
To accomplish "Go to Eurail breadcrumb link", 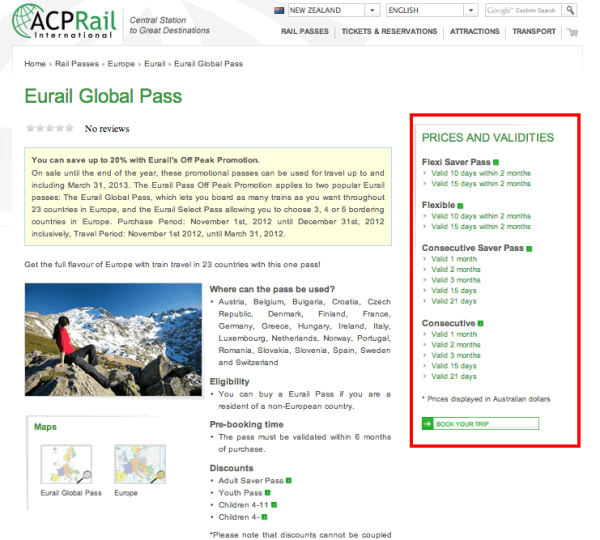I will pyautogui.click(x=155, y=64).
